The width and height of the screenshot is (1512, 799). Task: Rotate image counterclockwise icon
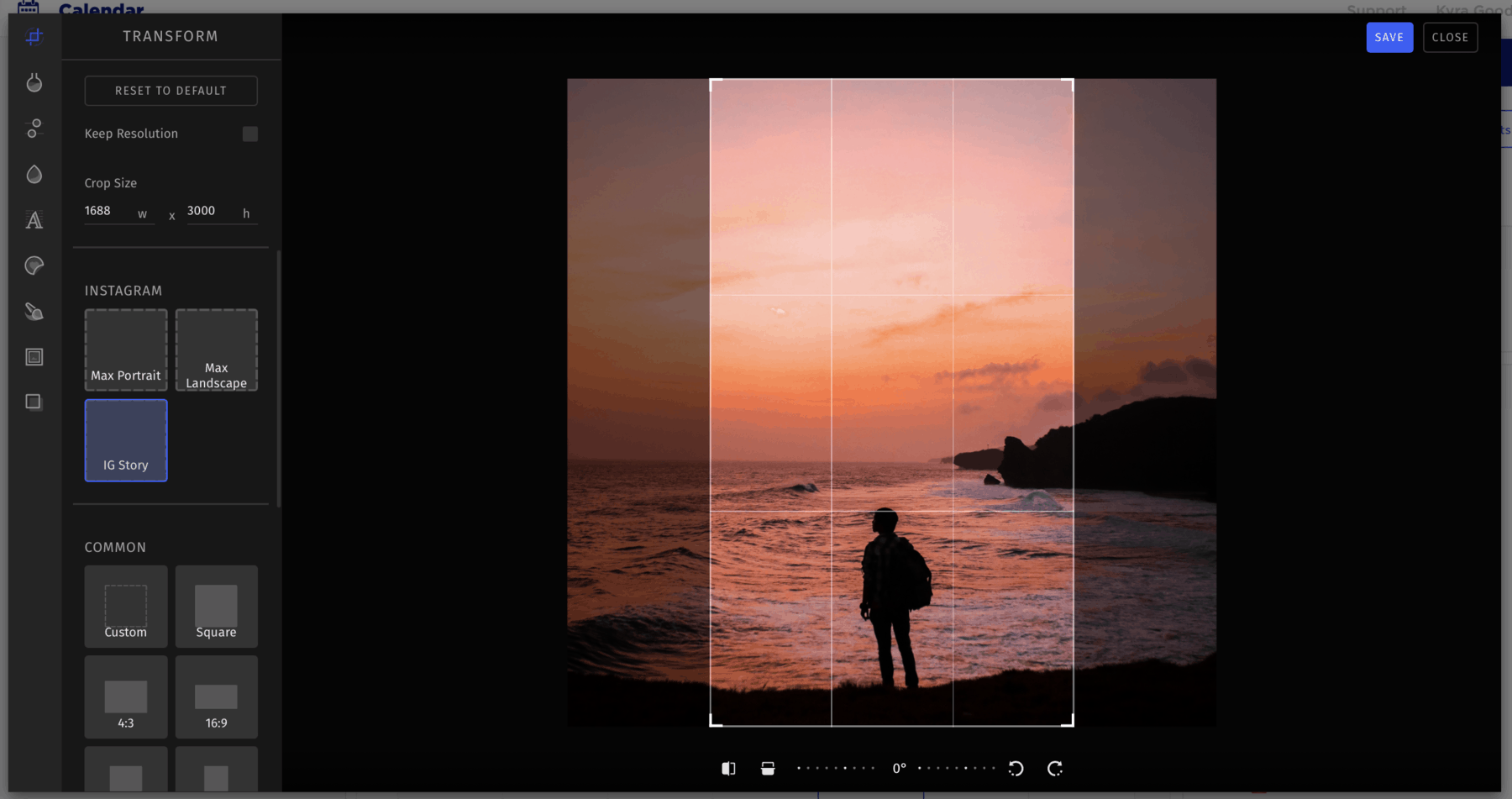[1016, 768]
